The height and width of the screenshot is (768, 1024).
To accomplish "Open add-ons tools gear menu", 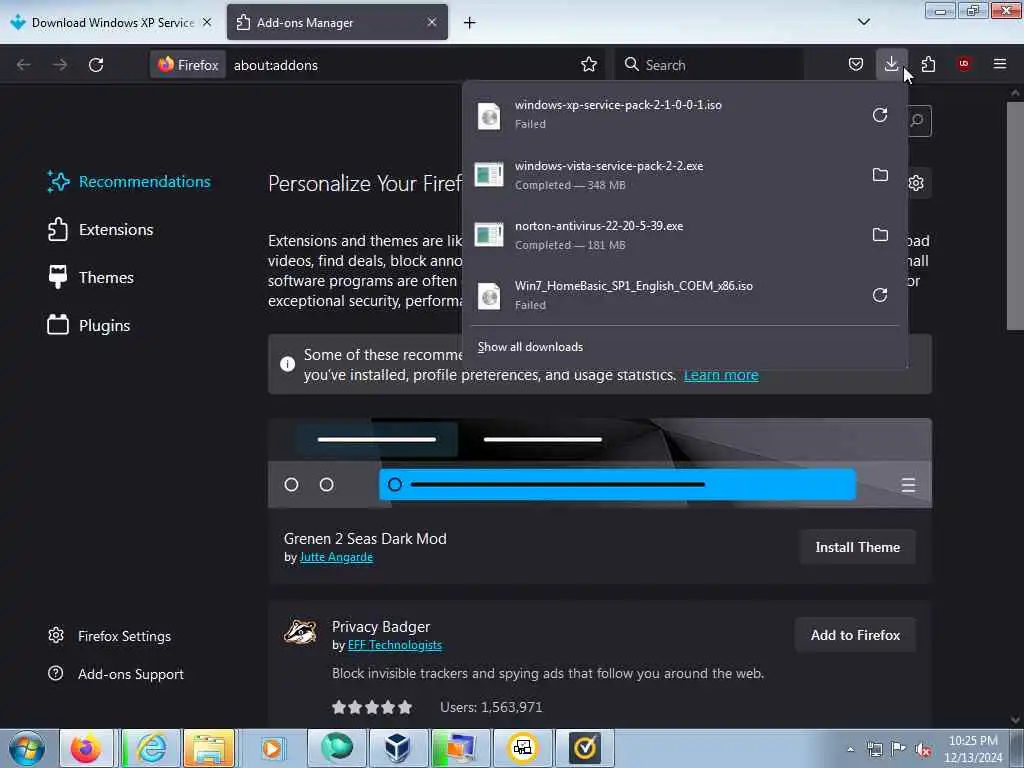I will pos(916,183).
